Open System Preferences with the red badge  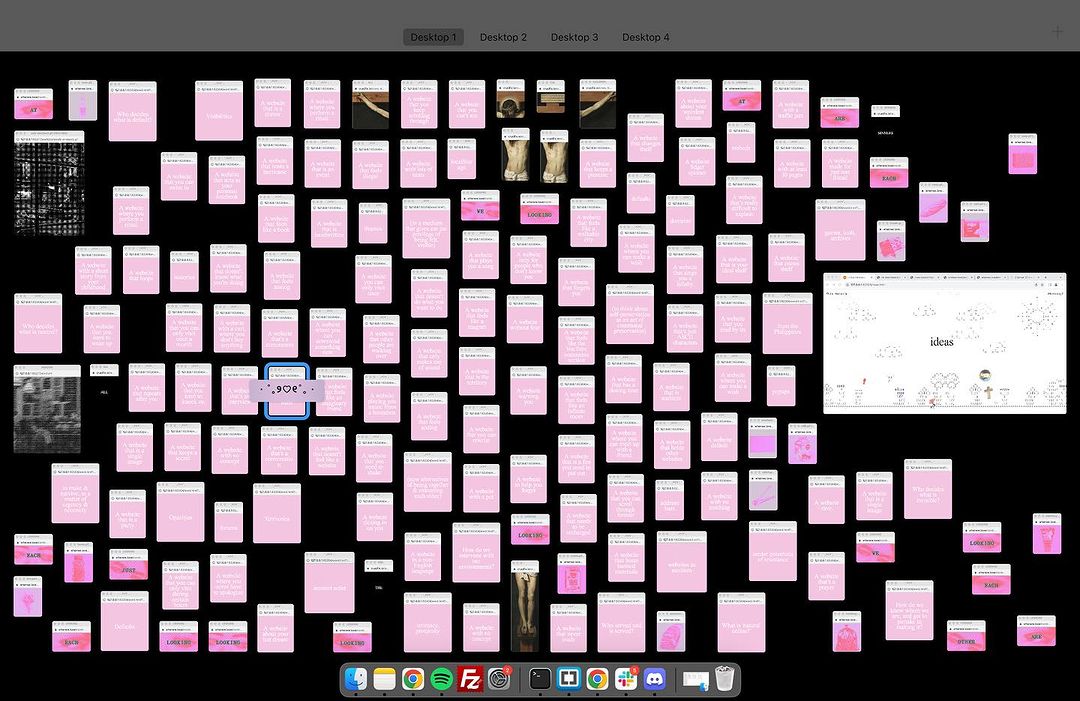click(499, 680)
